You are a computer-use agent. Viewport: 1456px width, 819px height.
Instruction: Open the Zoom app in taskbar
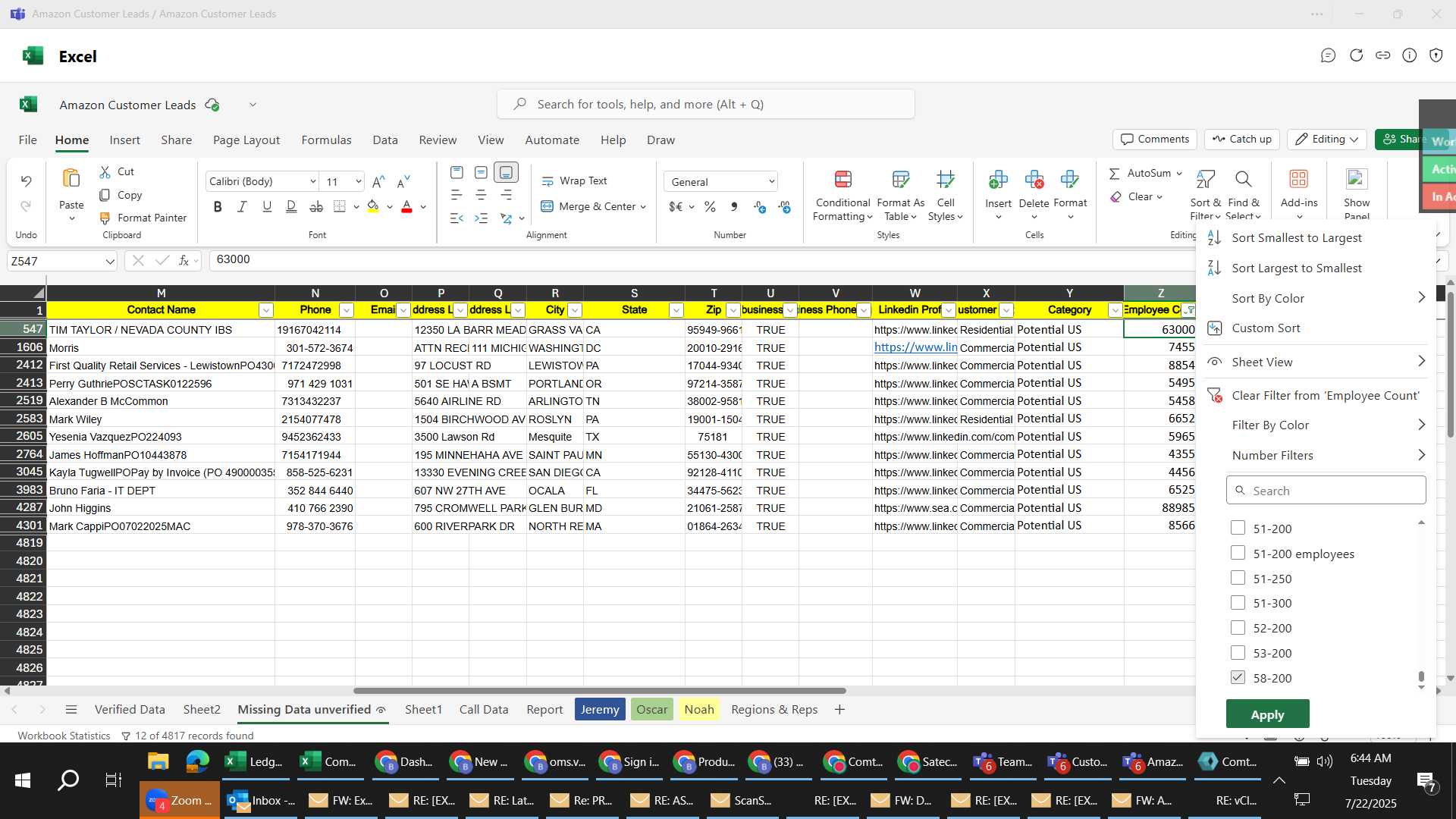pyautogui.click(x=180, y=800)
